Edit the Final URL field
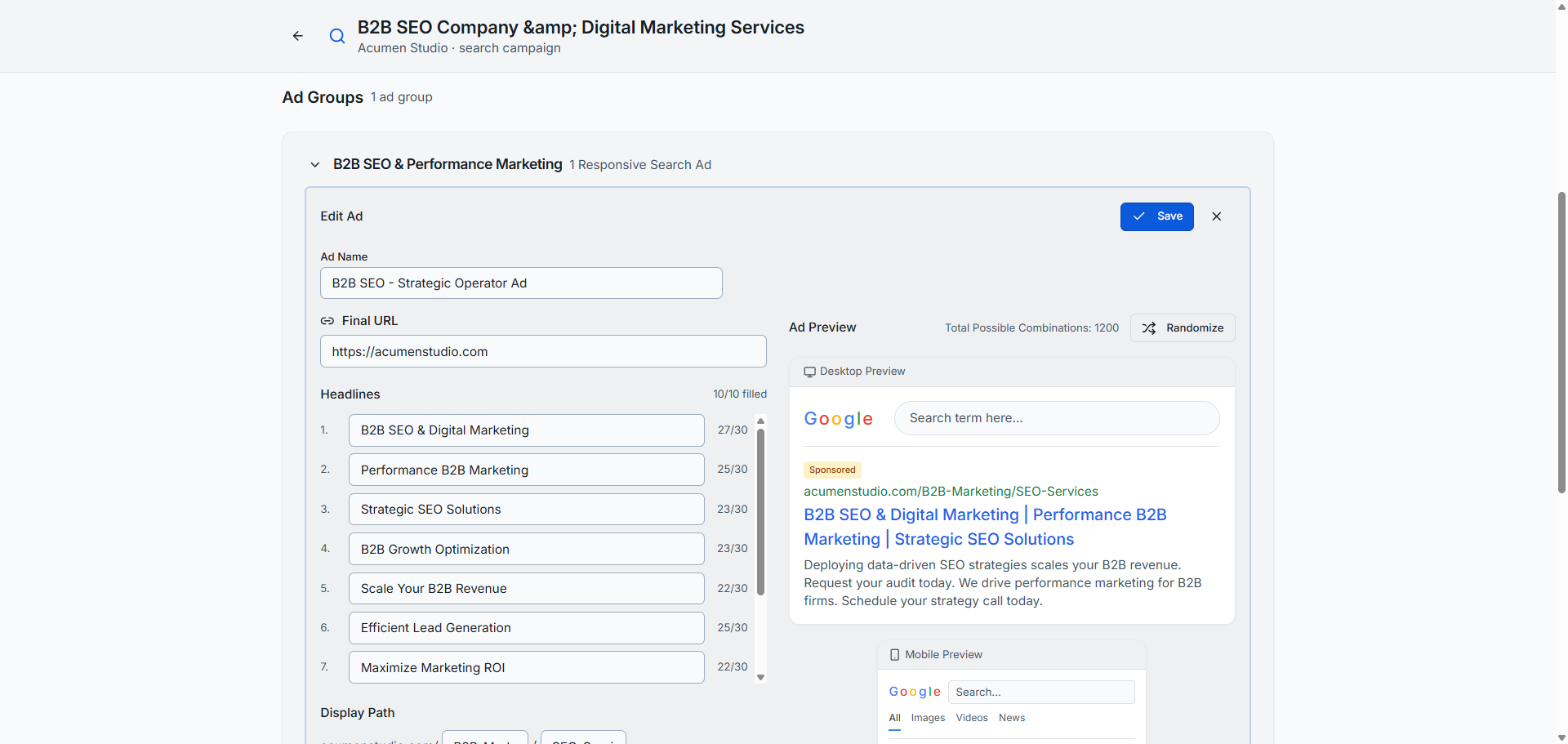 (543, 351)
